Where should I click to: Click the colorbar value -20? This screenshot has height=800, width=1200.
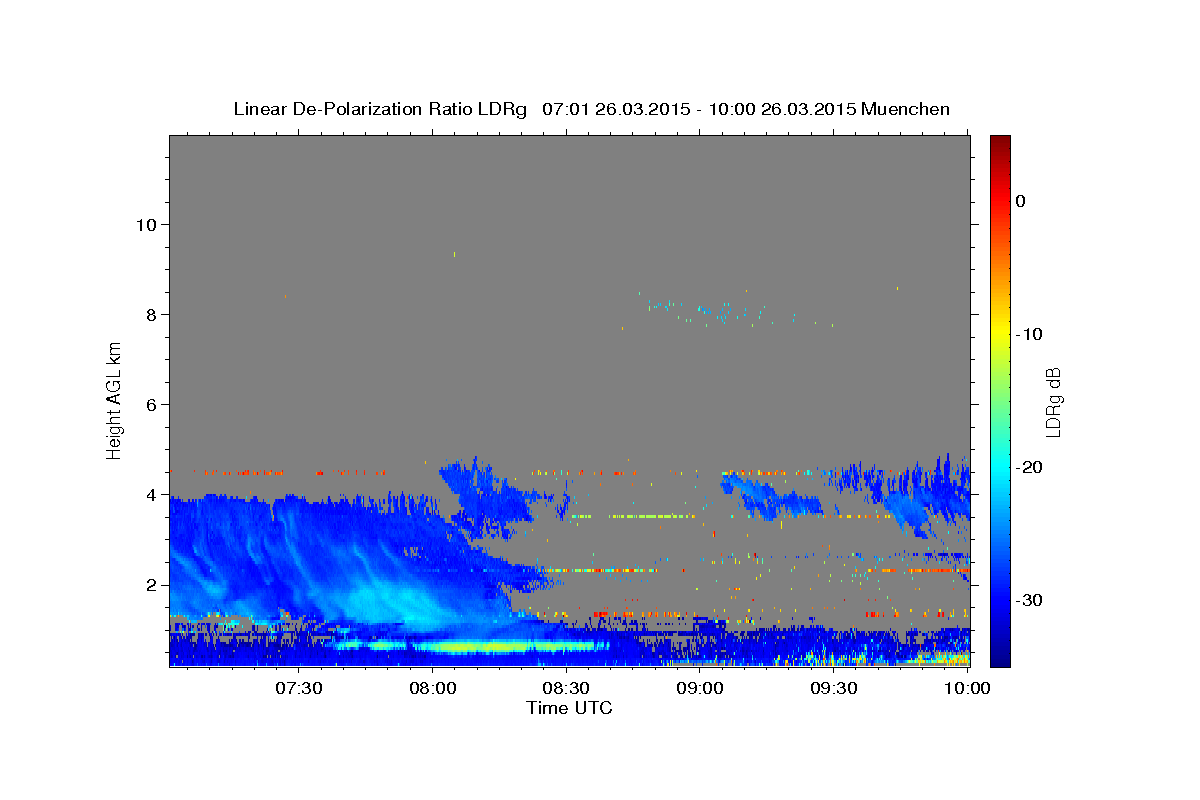click(x=1028, y=467)
